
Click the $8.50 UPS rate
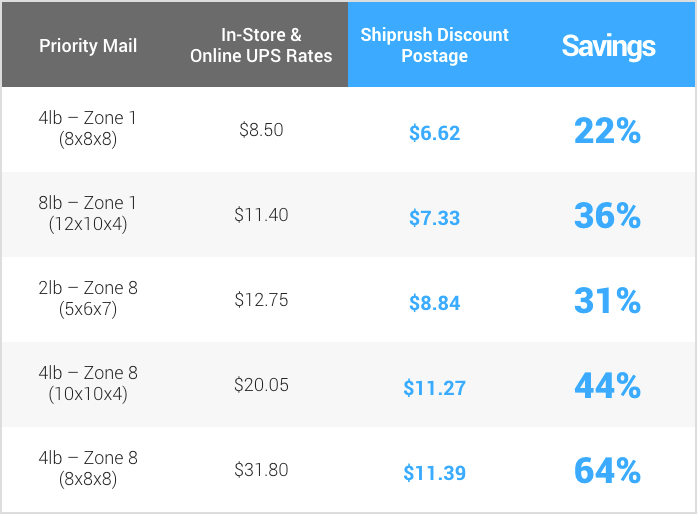point(261,130)
